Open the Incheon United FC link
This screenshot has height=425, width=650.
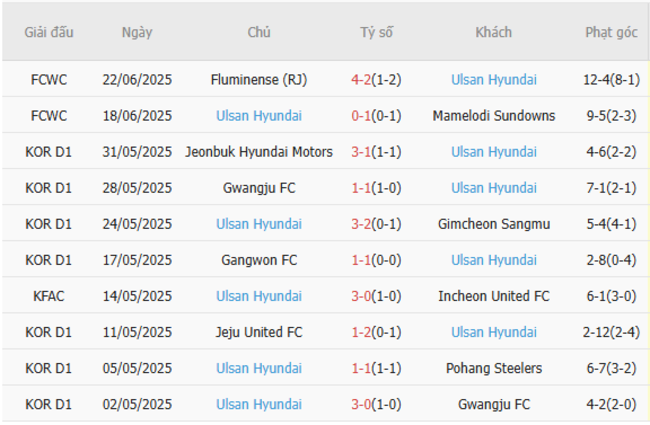494,296
